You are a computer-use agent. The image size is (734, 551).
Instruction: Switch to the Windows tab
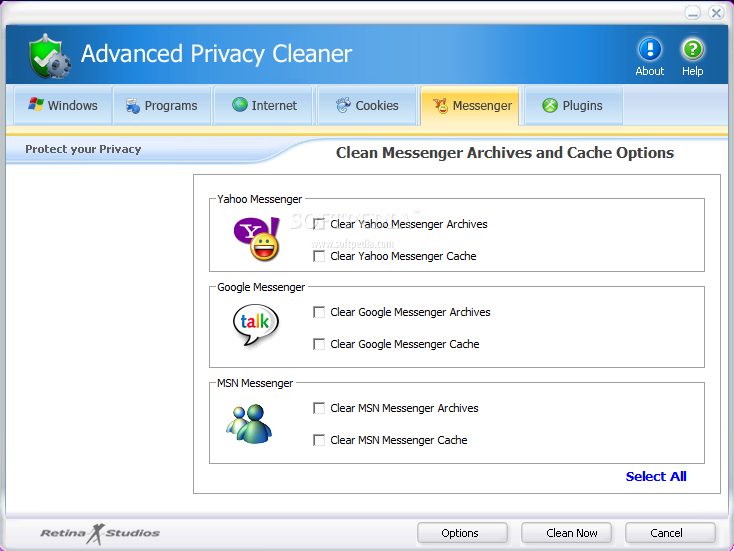(x=63, y=105)
